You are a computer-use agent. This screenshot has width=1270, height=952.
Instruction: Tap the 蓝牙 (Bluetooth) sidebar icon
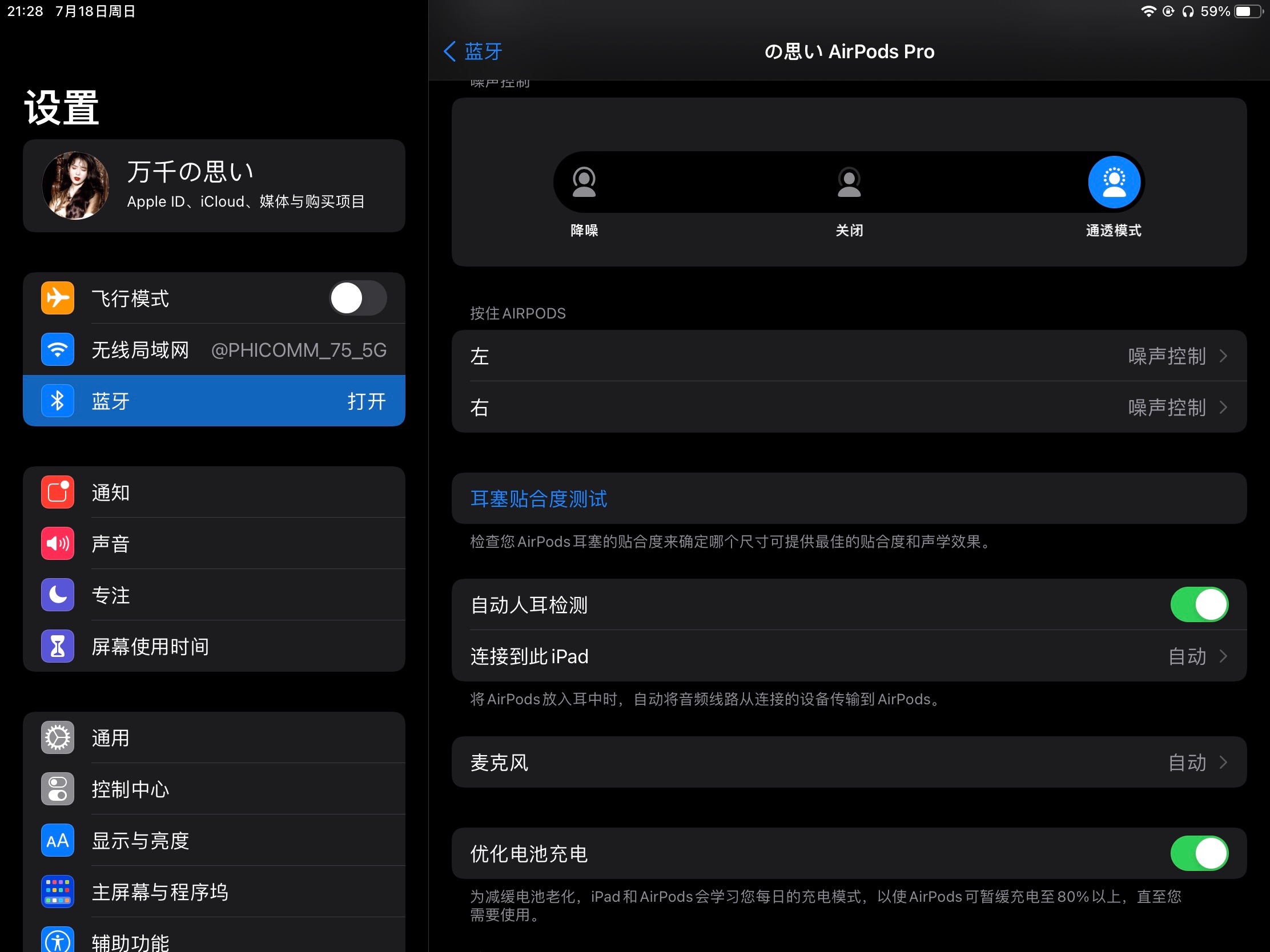[56, 400]
